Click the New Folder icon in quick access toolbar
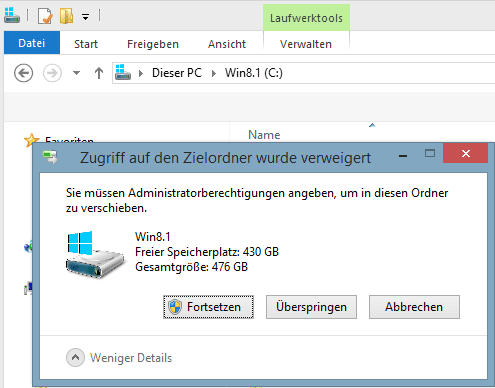The width and height of the screenshot is (495, 388). [66, 16]
